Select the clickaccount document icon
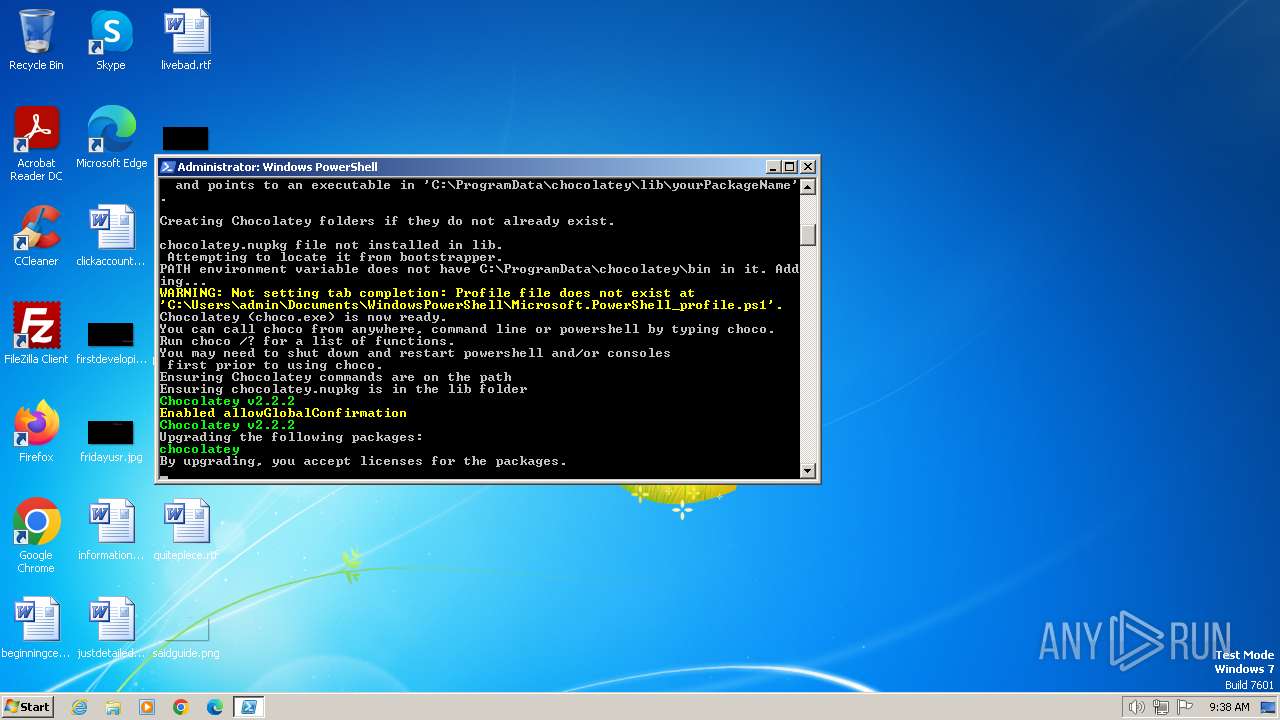The height and width of the screenshot is (720, 1280). 111,236
